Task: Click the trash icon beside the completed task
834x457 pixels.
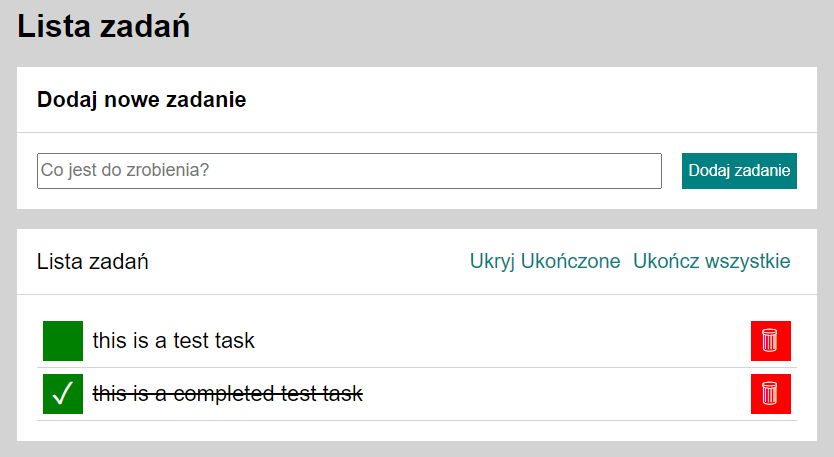Action: (x=770, y=394)
